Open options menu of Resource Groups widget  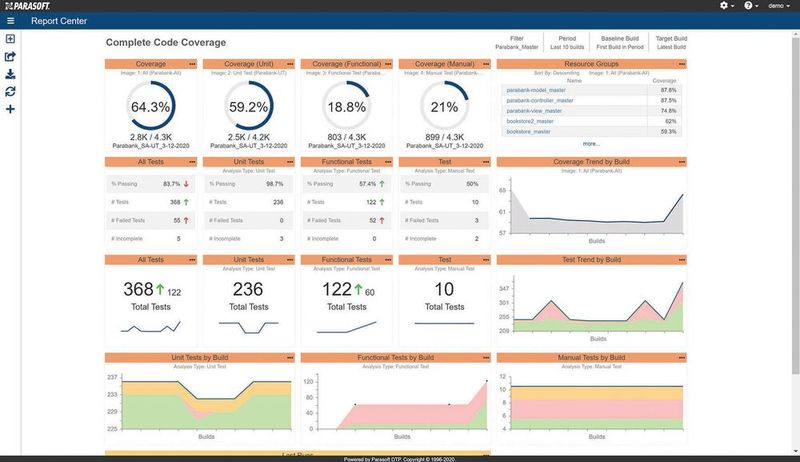point(682,64)
